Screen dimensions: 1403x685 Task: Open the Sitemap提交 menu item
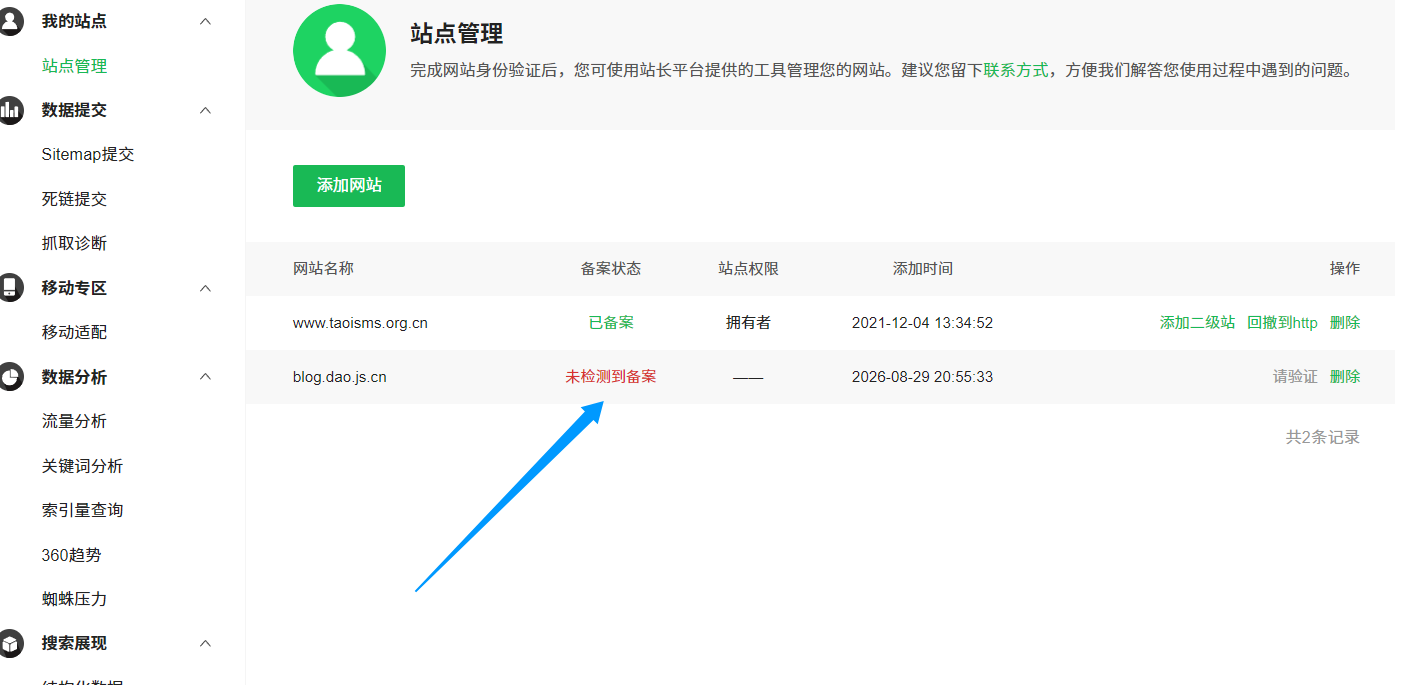pos(88,155)
